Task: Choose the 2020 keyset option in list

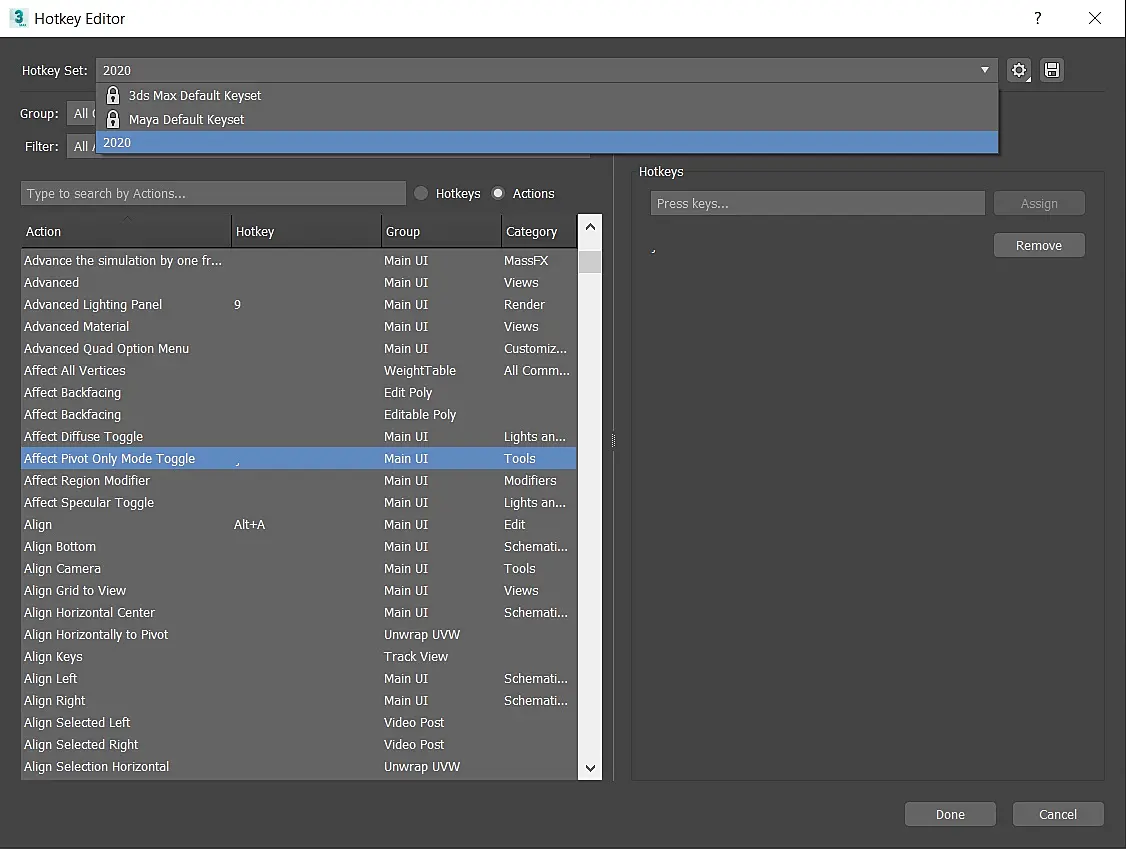Action: [x=546, y=142]
